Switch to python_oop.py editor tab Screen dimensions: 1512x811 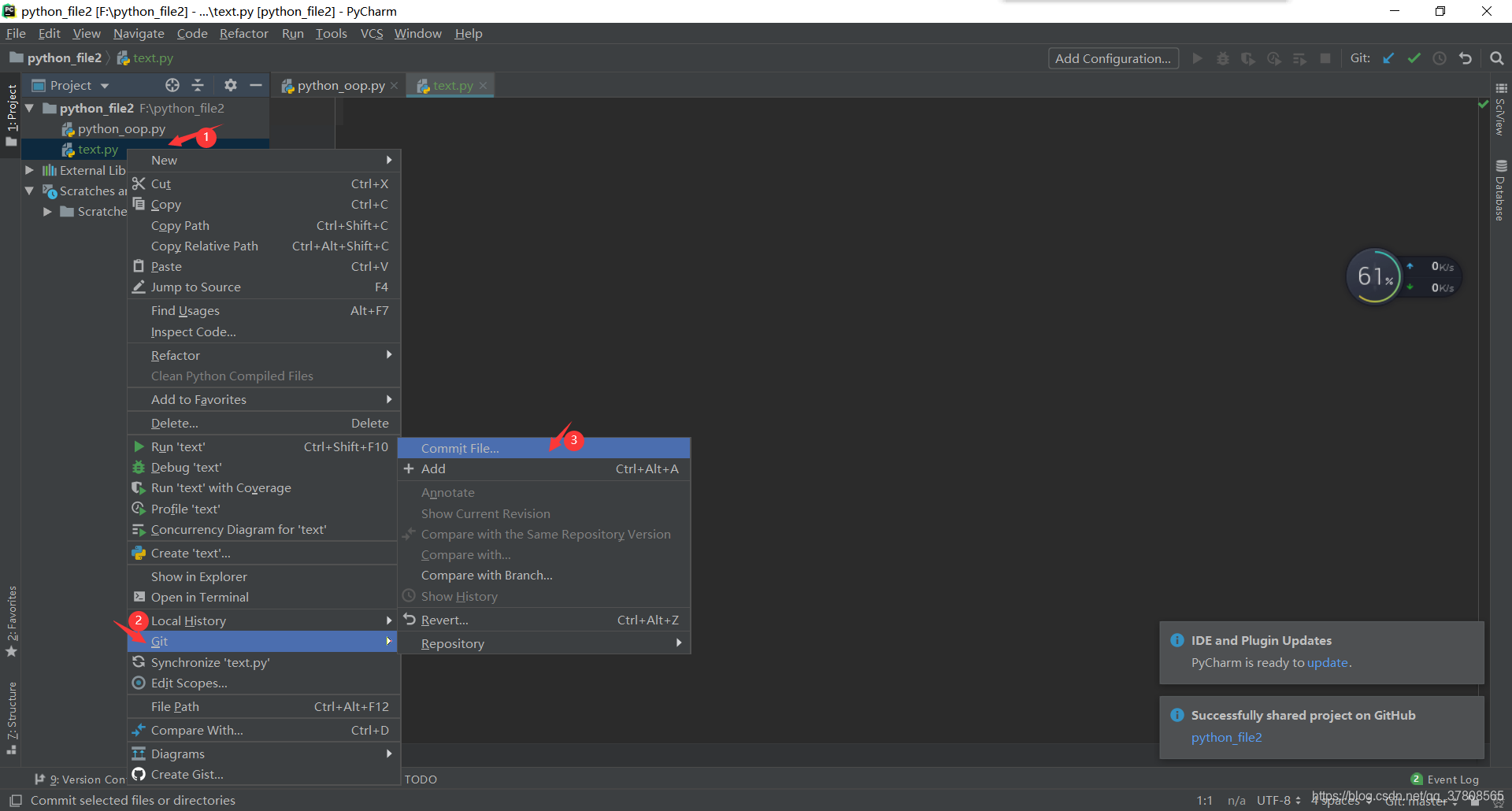[x=339, y=85]
